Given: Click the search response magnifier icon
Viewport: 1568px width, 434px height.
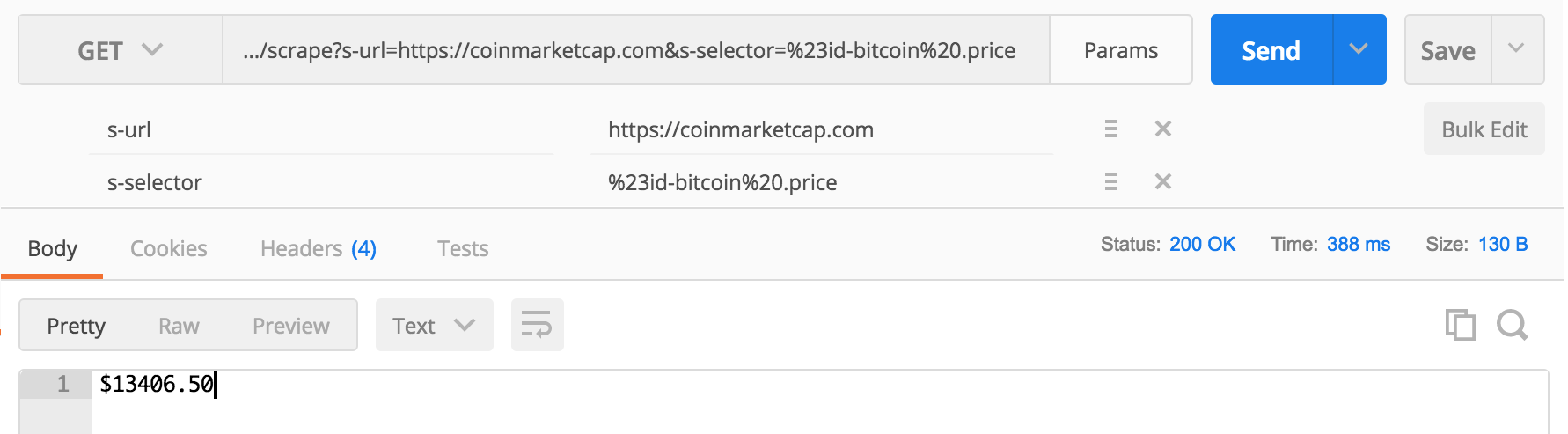Looking at the screenshot, I should pos(1512,325).
